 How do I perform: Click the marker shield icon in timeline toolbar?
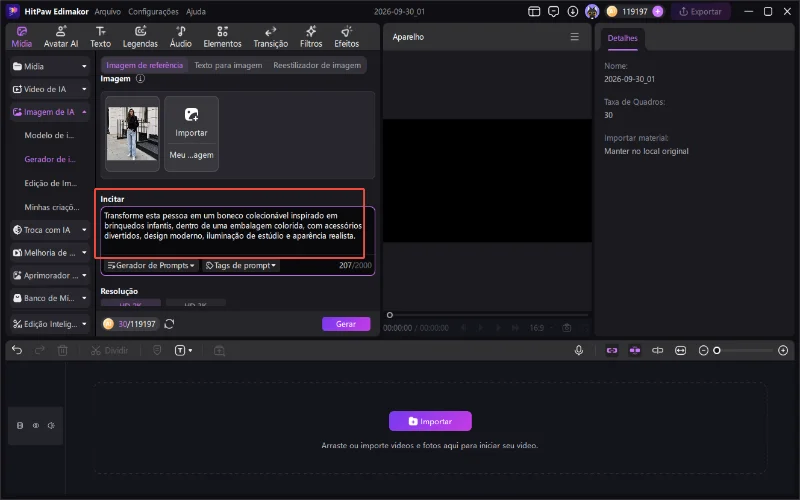(x=157, y=351)
